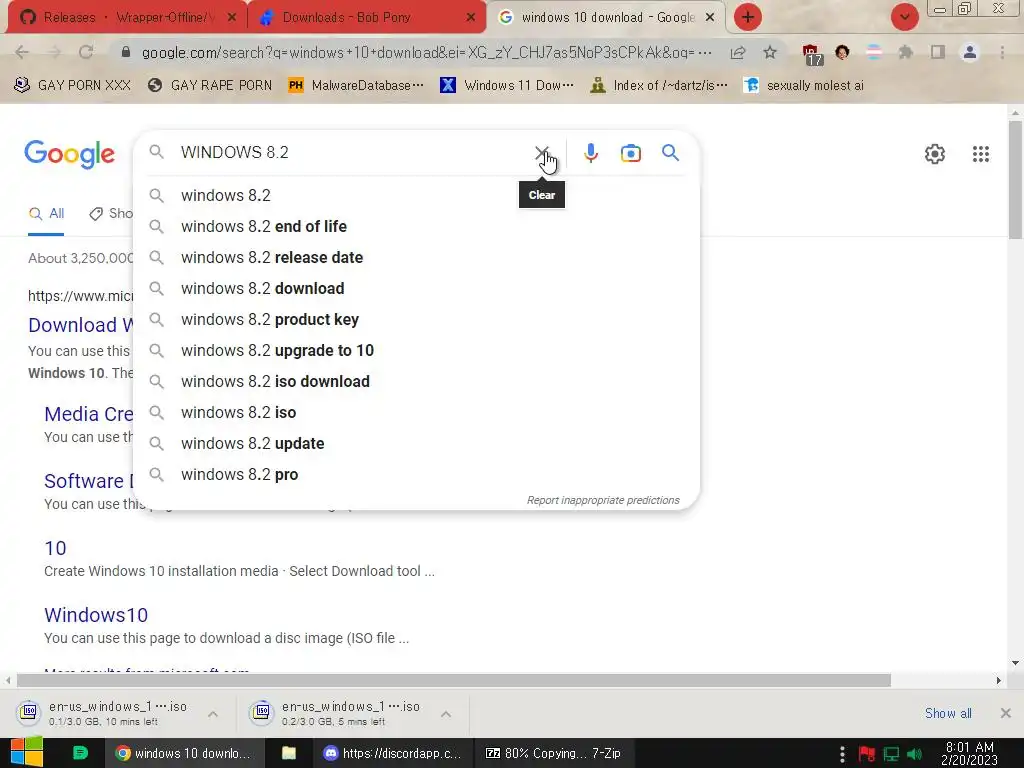Image resolution: width=1024 pixels, height=768 pixels.
Task: Close the windows 10 download Google tab
Action: (710, 18)
